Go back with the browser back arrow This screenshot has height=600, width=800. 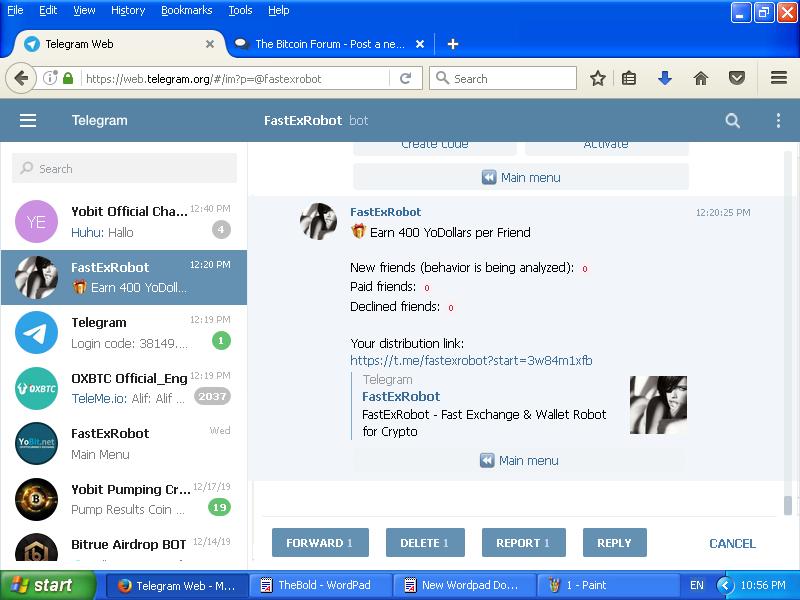21,79
